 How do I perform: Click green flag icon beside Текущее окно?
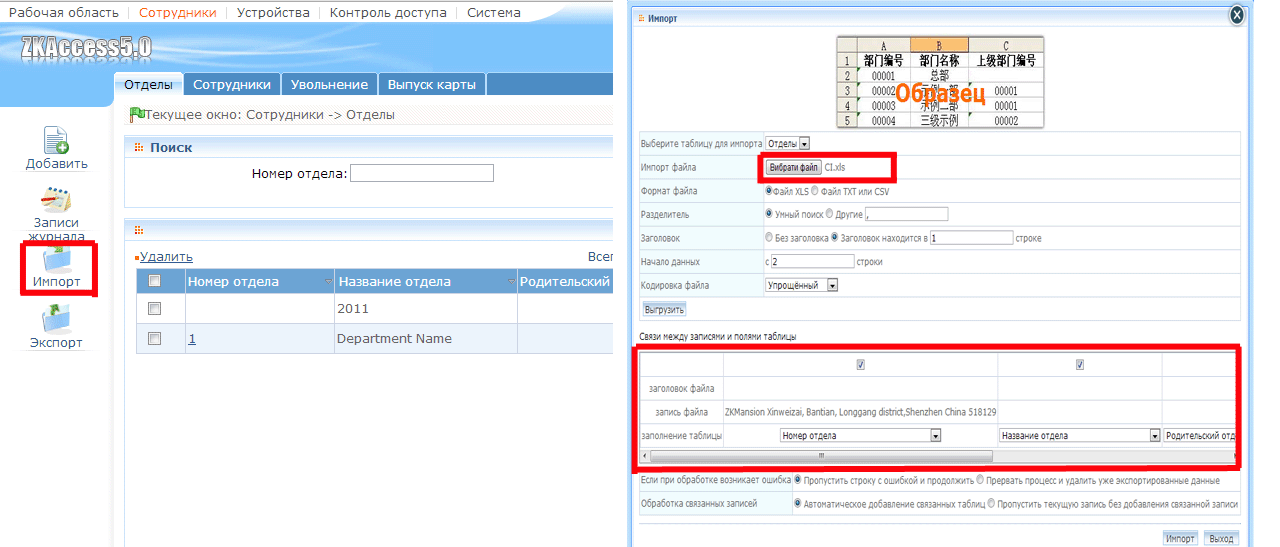tap(137, 114)
